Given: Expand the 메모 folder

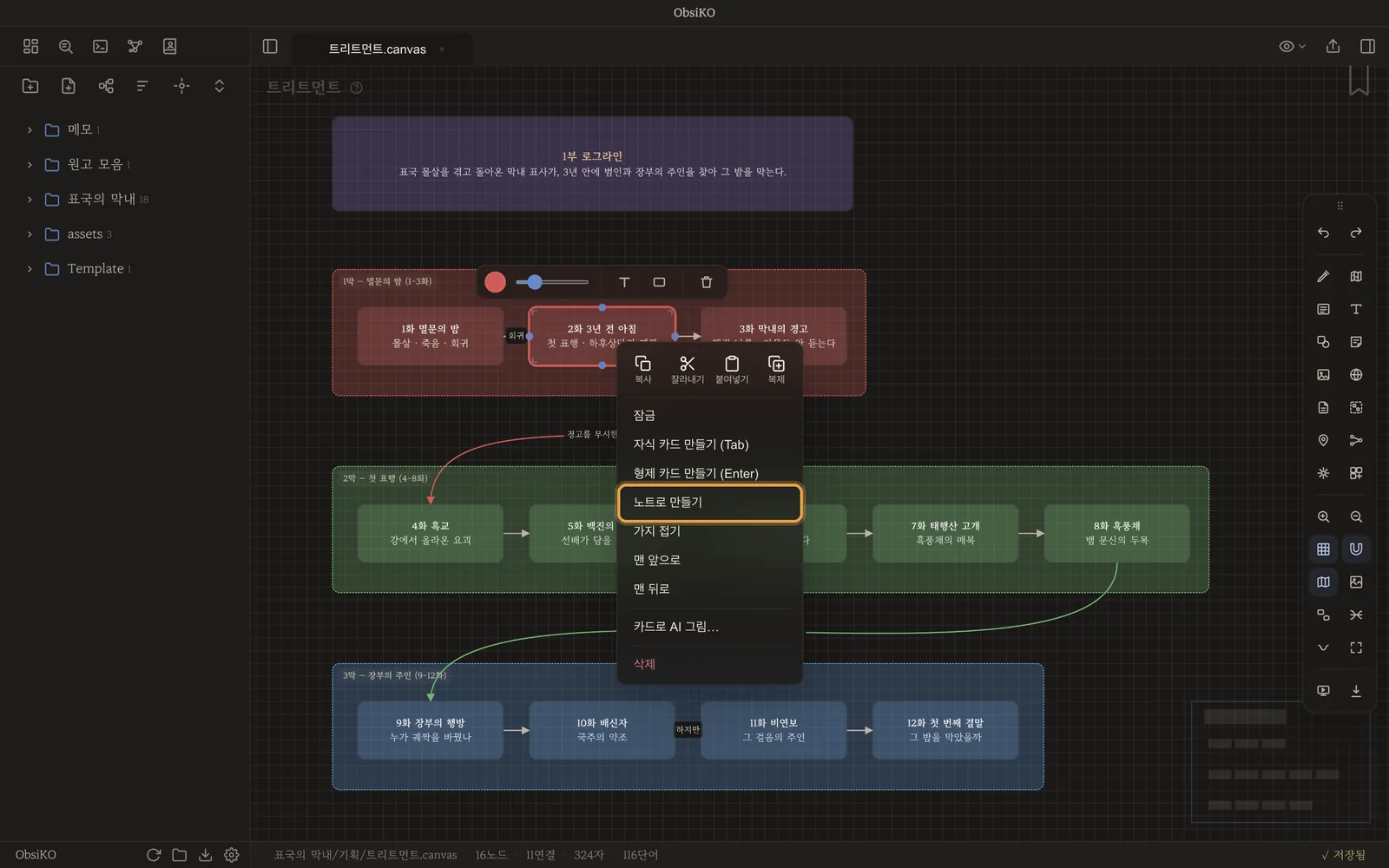Looking at the screenshot, I should pos(30,130).
